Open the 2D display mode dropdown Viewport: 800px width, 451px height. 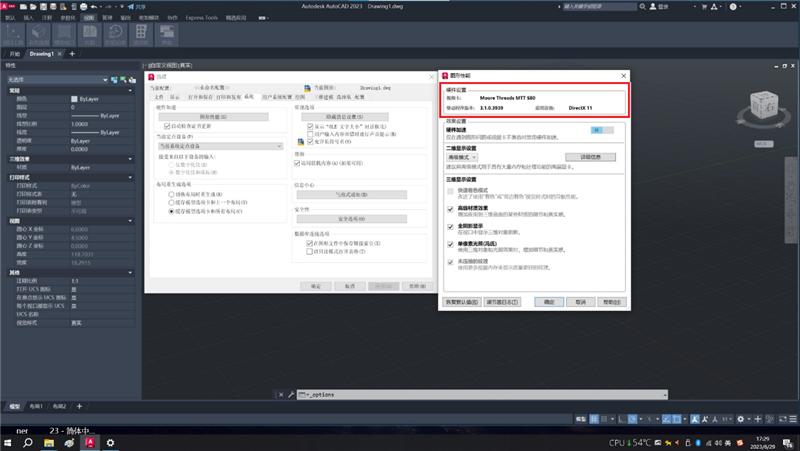point(462,157)
